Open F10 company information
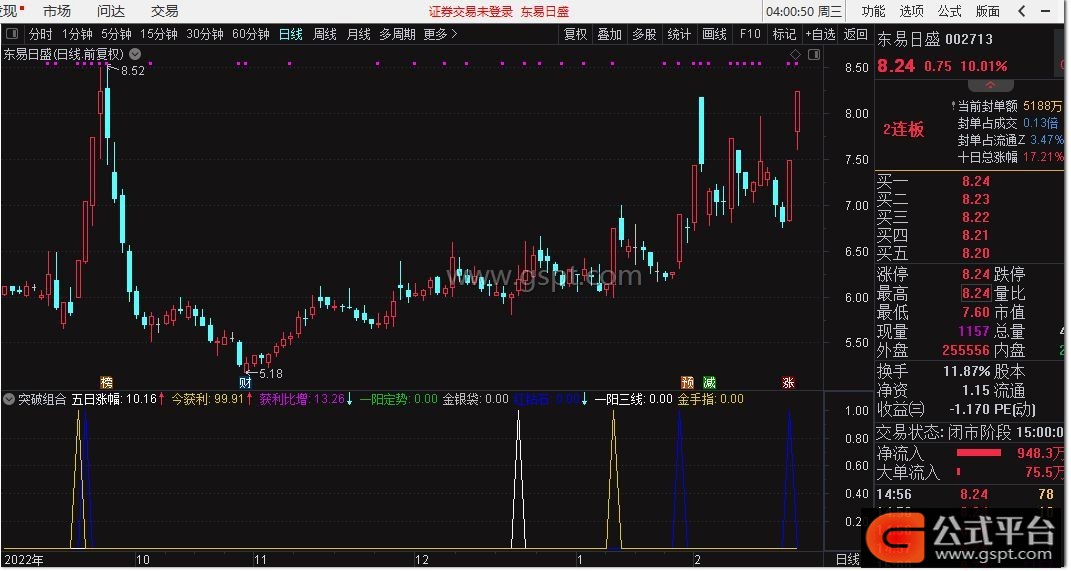Screen dimensions: 1071x571 750,34
